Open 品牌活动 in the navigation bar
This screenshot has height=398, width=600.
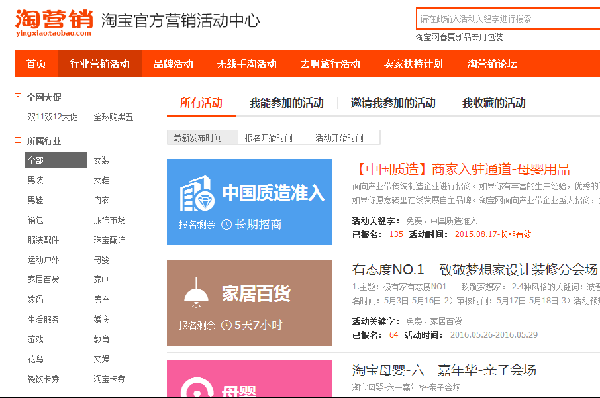pyautogui.click(x=173, y=64)
